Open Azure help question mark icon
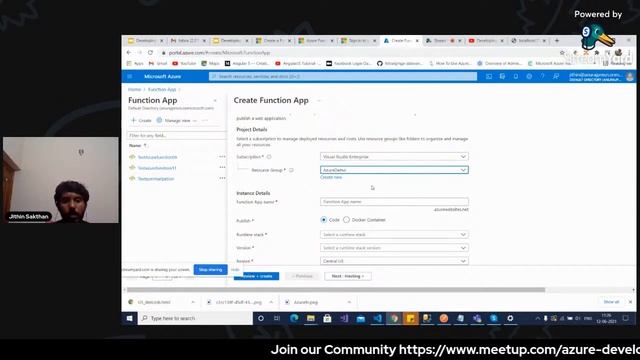The image size is (640, 360). click(542, 76)
